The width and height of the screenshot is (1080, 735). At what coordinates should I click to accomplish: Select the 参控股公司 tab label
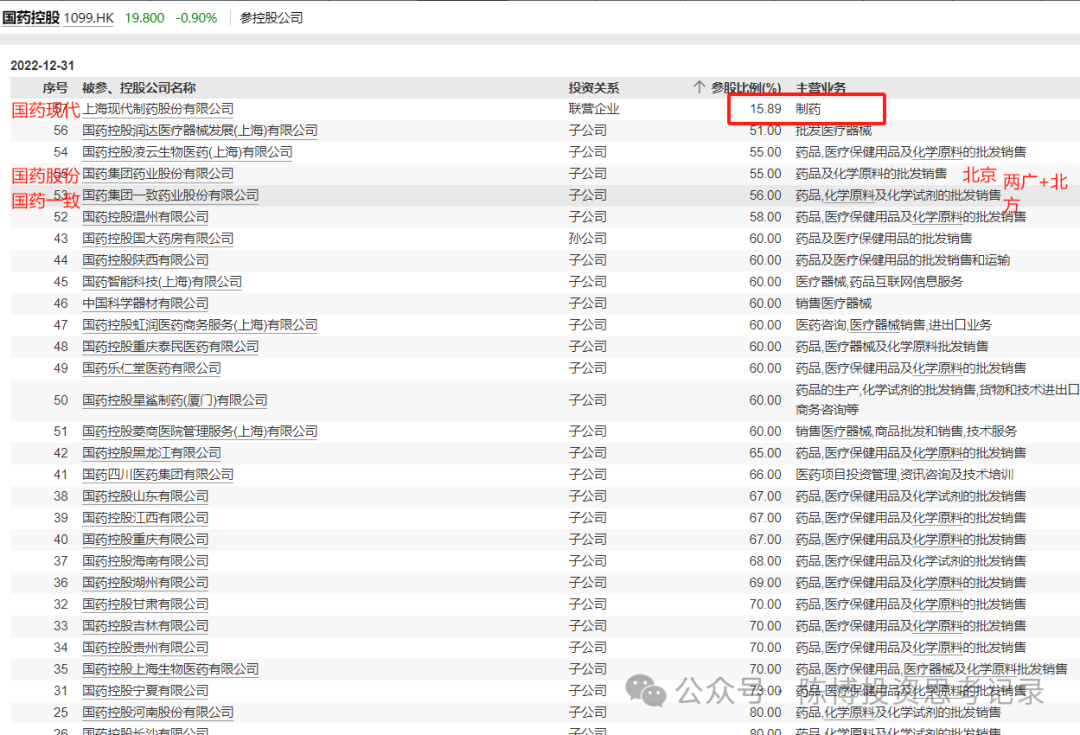[x=271, y=18]
